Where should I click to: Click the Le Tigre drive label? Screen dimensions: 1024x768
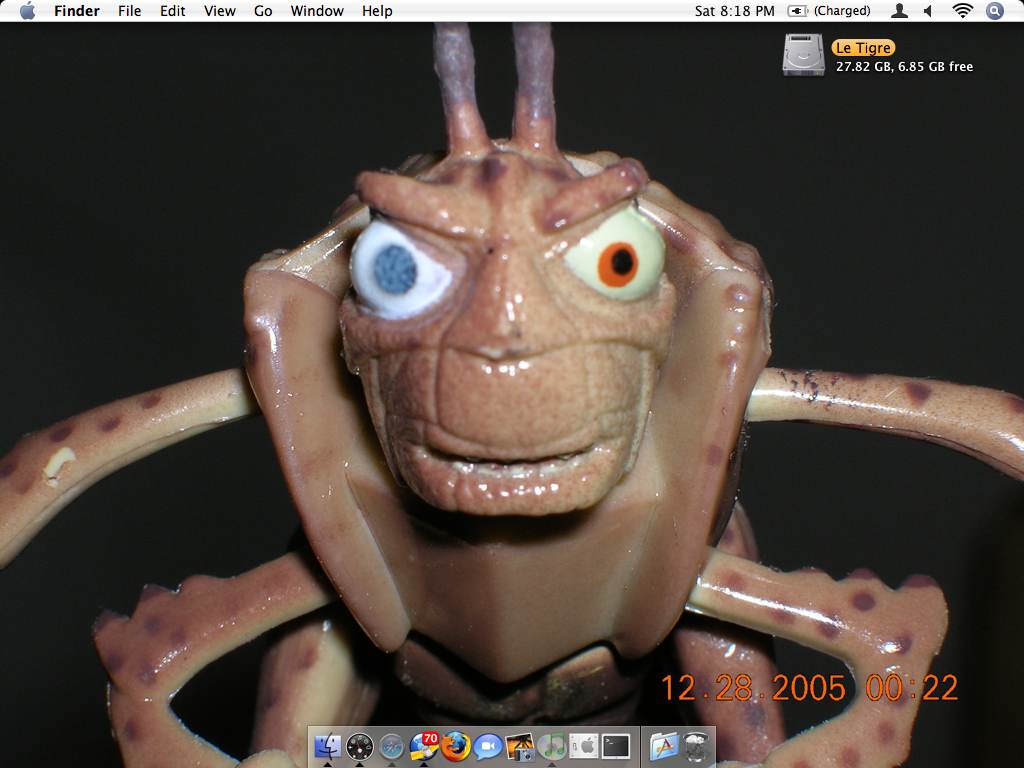coord(863,48)
